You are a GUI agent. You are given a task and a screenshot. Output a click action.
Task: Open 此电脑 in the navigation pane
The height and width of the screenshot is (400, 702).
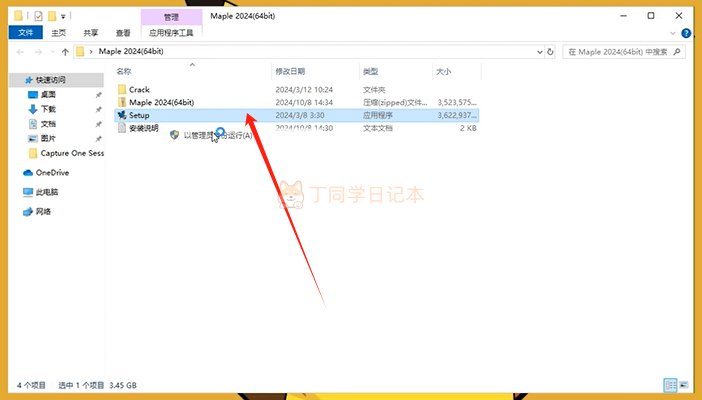(x=47, y=192)
